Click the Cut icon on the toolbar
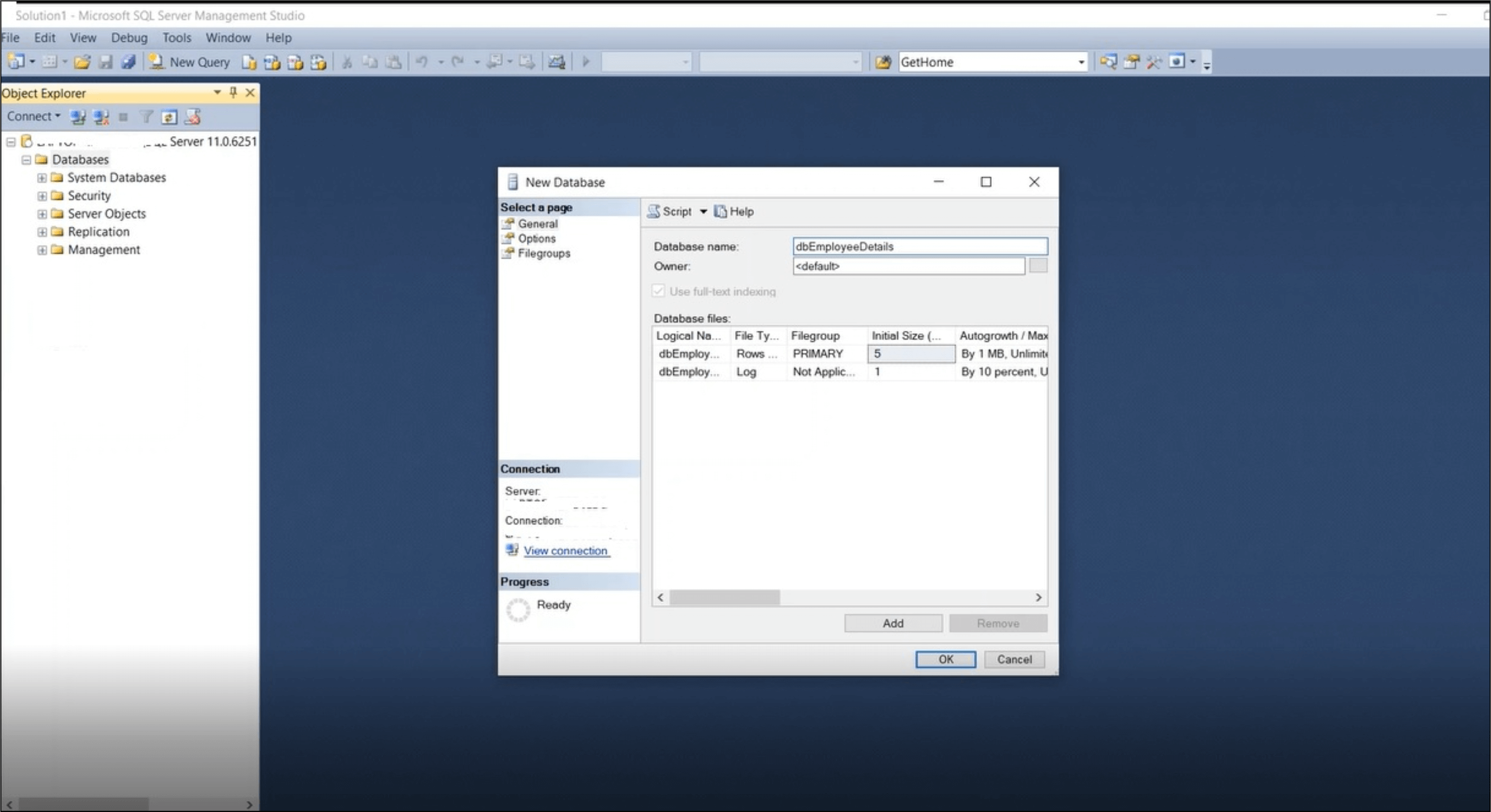1491x812 pixels. pyautogui.click(x=347, y=62)
